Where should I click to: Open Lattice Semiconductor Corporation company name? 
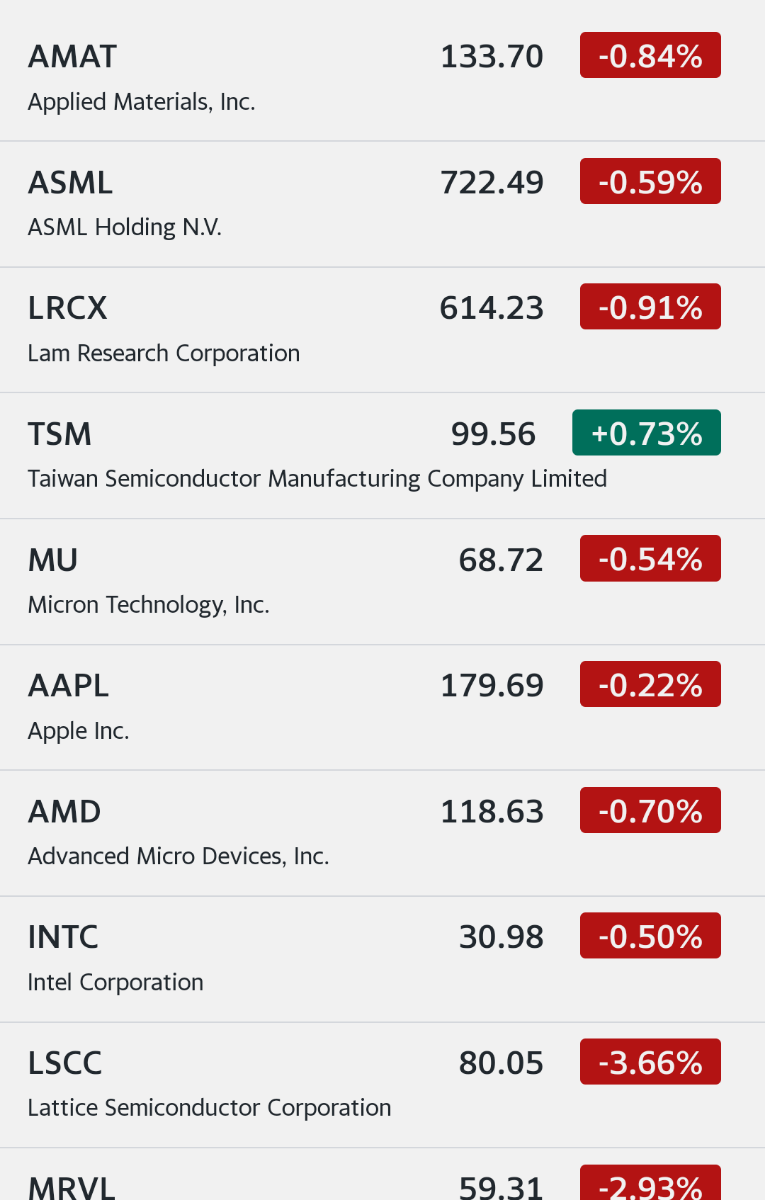click(209, 1108)
